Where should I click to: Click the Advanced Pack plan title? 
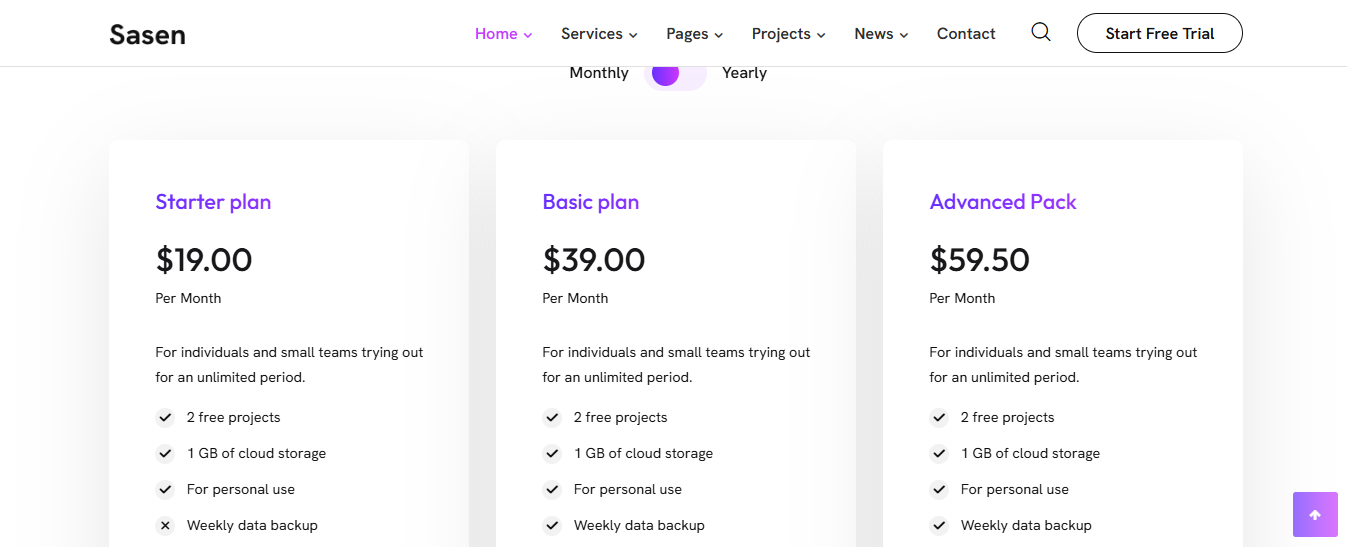[1003, 202]
